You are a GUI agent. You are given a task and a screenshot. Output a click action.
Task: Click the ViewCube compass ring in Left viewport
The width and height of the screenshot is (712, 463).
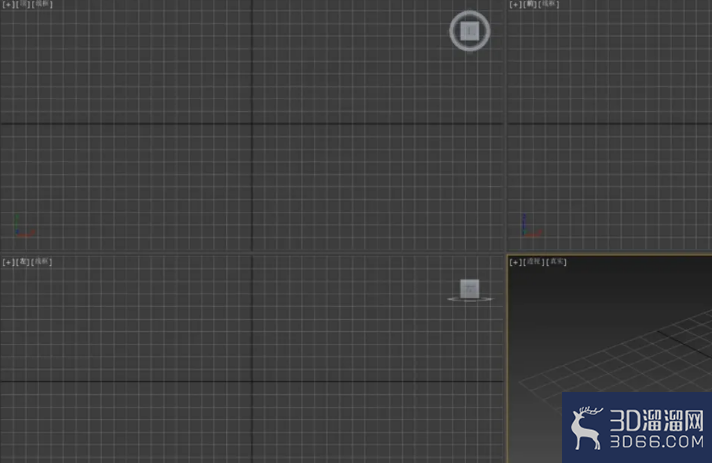pyautogui.click(x=470, y=300)
